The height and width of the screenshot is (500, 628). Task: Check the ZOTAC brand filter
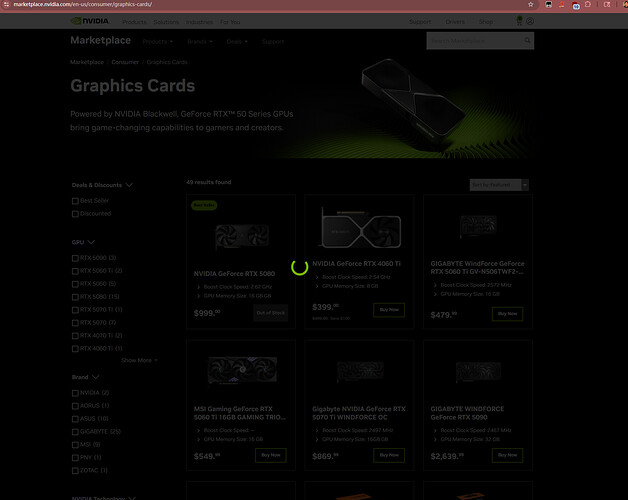(75, 470)
